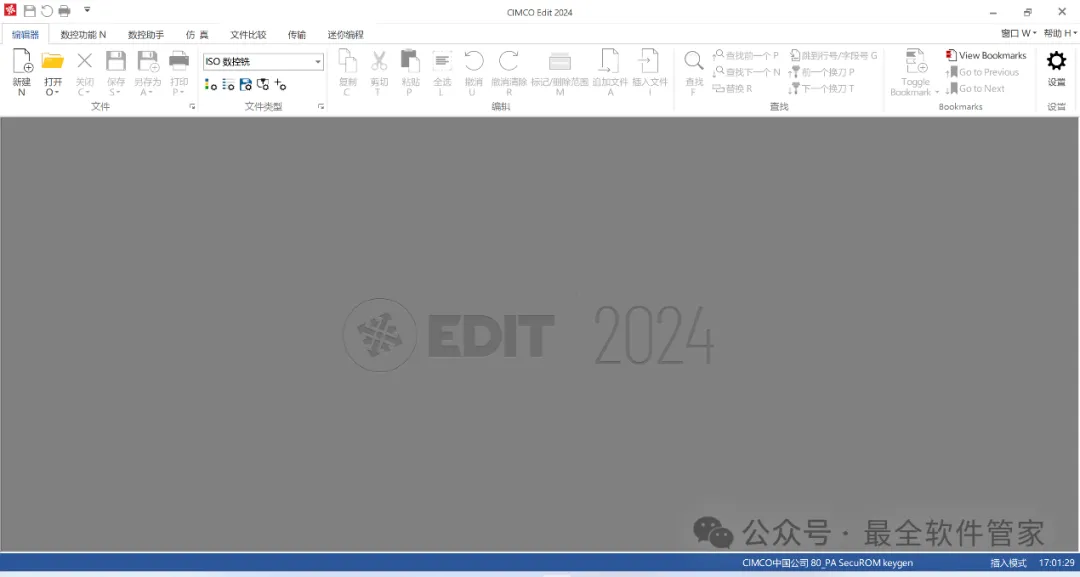Expand the 文件类型 group dialog launcher

pyautogui.click(x=321, y=107)
